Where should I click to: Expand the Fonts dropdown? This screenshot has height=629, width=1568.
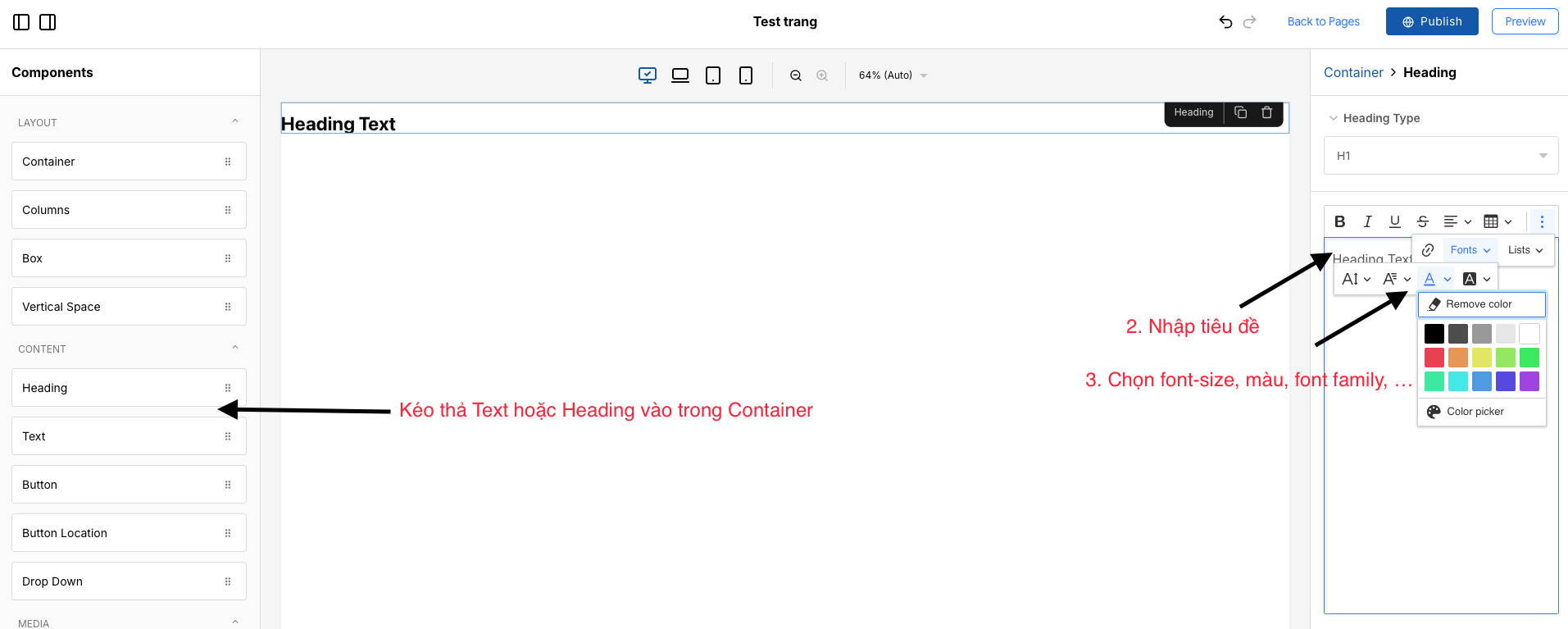pyautogui.click(x=1470, y=250)
